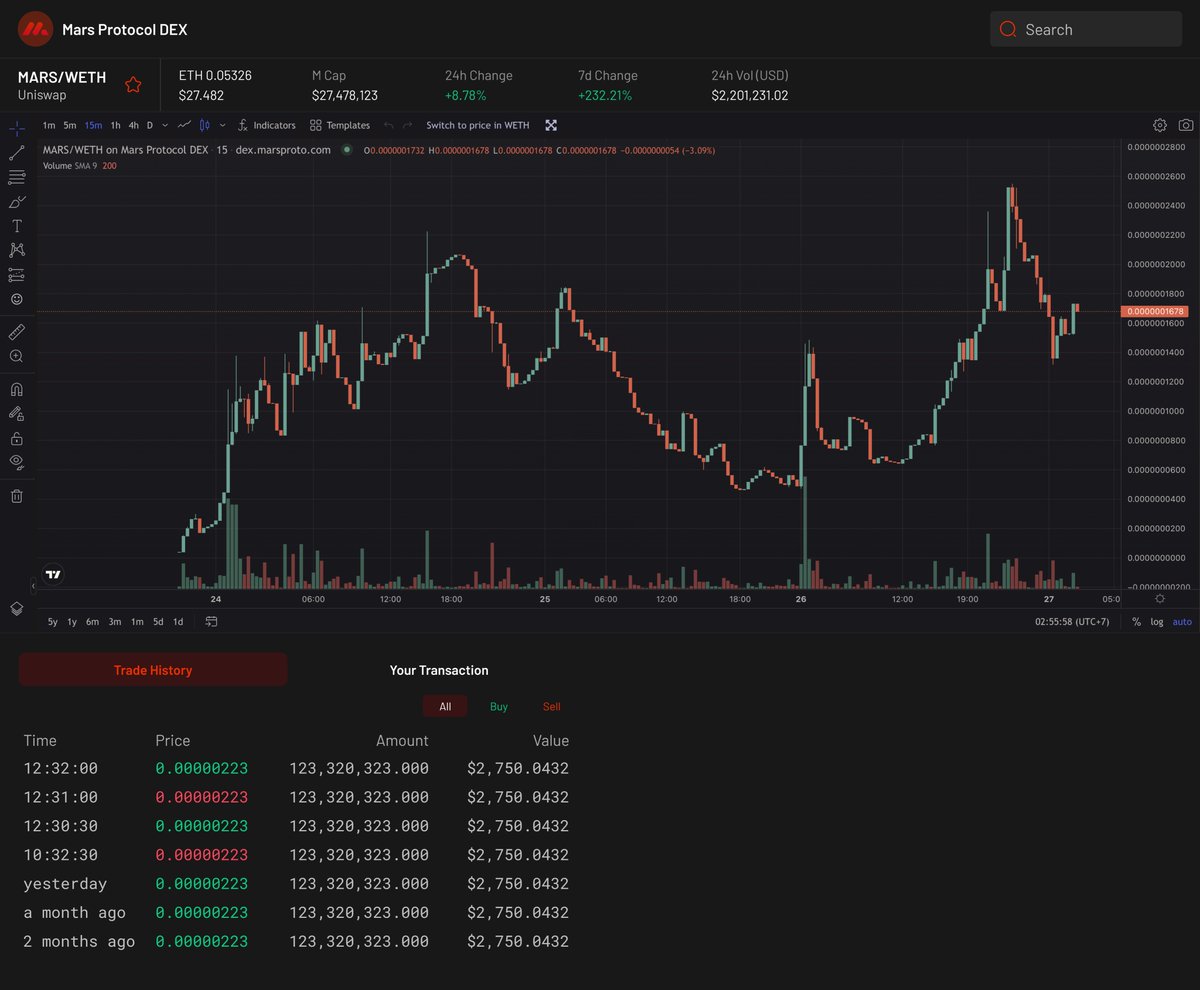Expand the timeframe dropdown arrow

[165, 125]
